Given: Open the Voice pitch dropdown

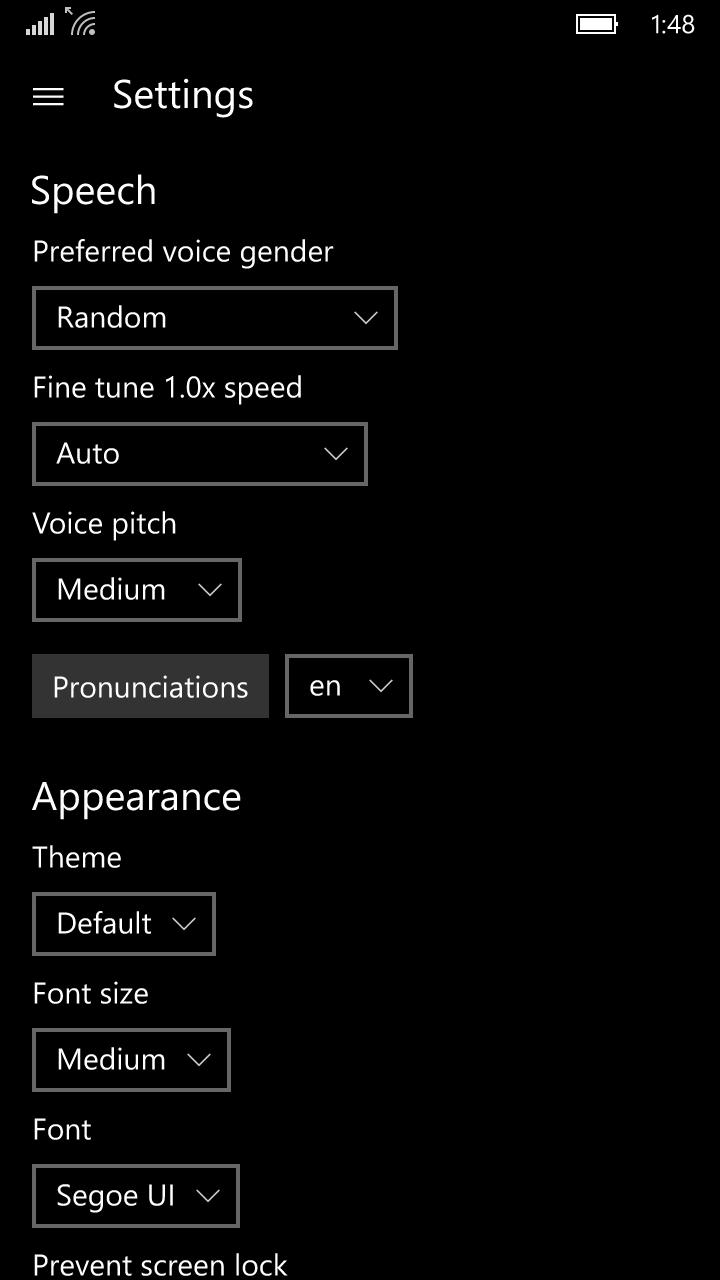Looking at the screenshot, I should [137, 590].
